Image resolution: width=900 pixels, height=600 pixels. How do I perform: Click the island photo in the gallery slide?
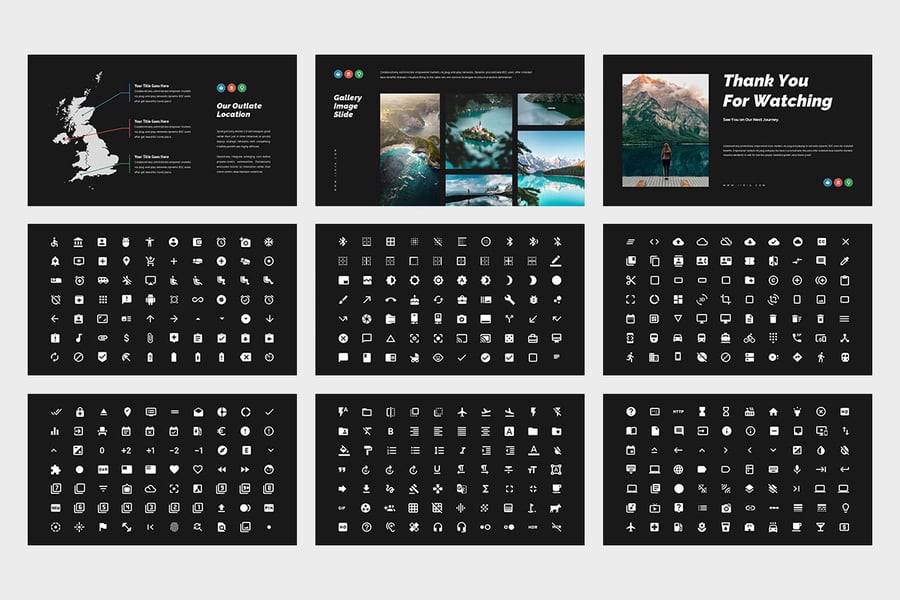(x=476, y=132)
